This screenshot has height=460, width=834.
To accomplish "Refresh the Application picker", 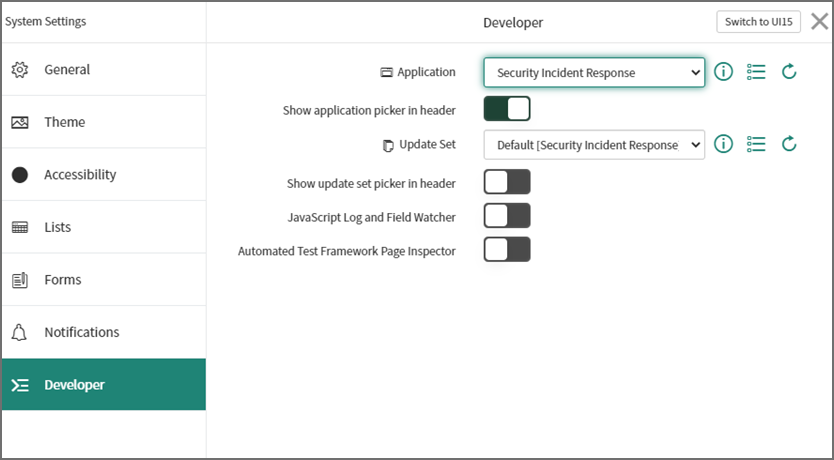I will [789, 72].
